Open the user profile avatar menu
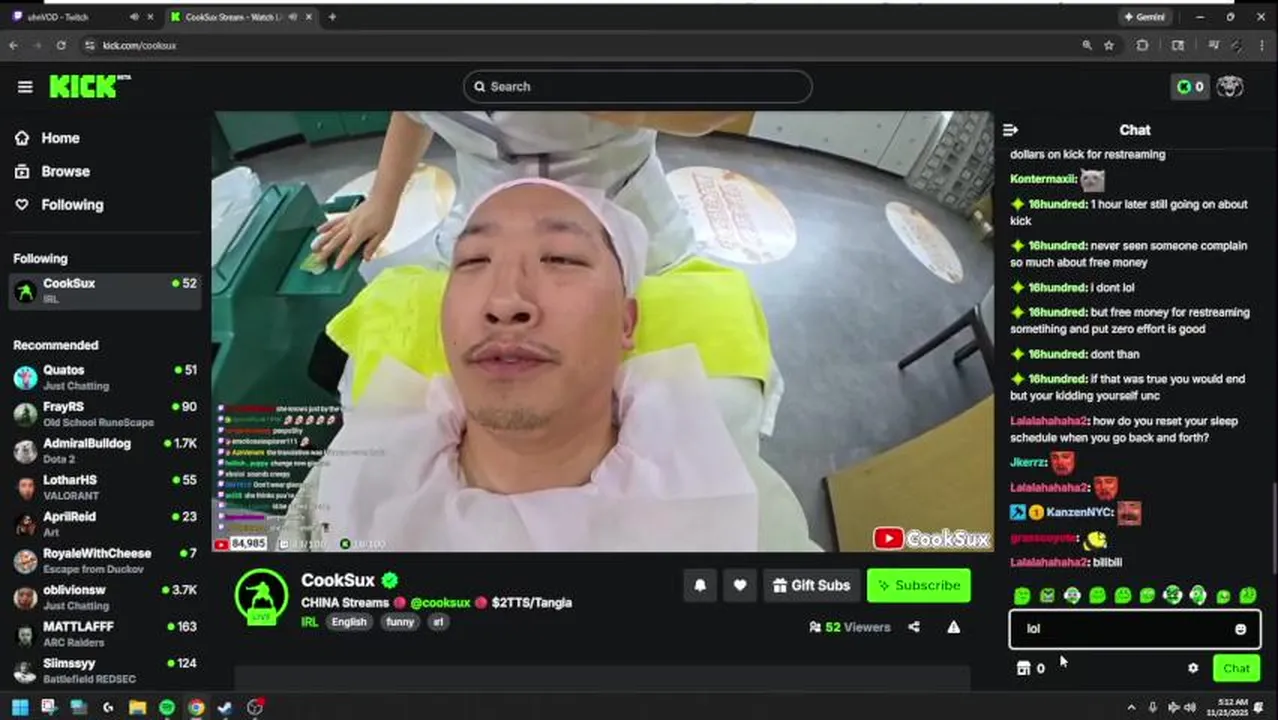The width and height of the screenshot is (1278, 720). (x=1230, y=87)
